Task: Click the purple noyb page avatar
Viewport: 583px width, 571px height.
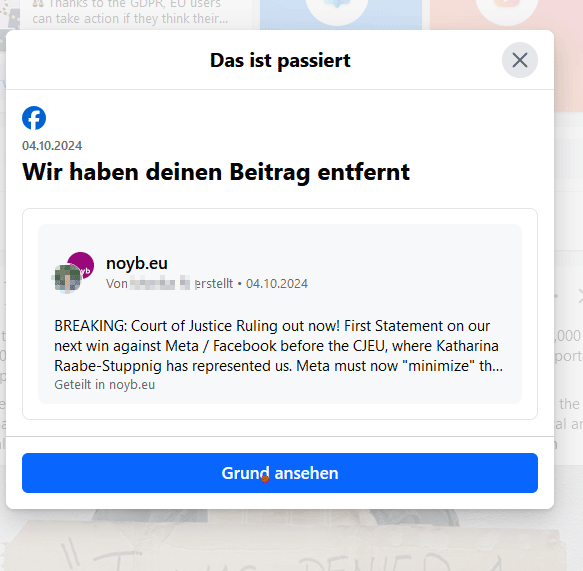Action: 82,264
